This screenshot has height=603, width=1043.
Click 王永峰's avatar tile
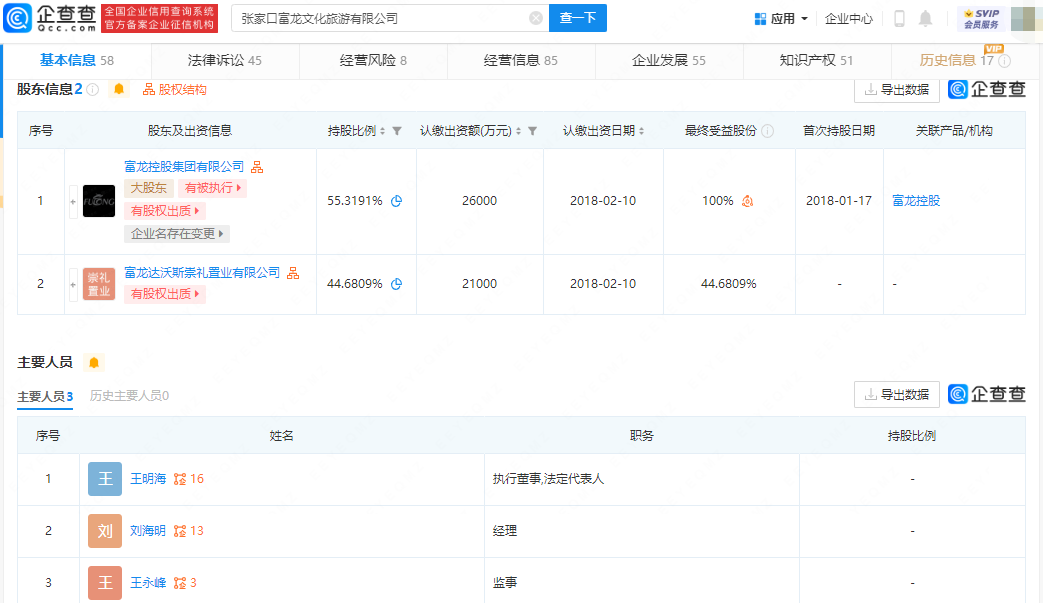click(105, 582)
